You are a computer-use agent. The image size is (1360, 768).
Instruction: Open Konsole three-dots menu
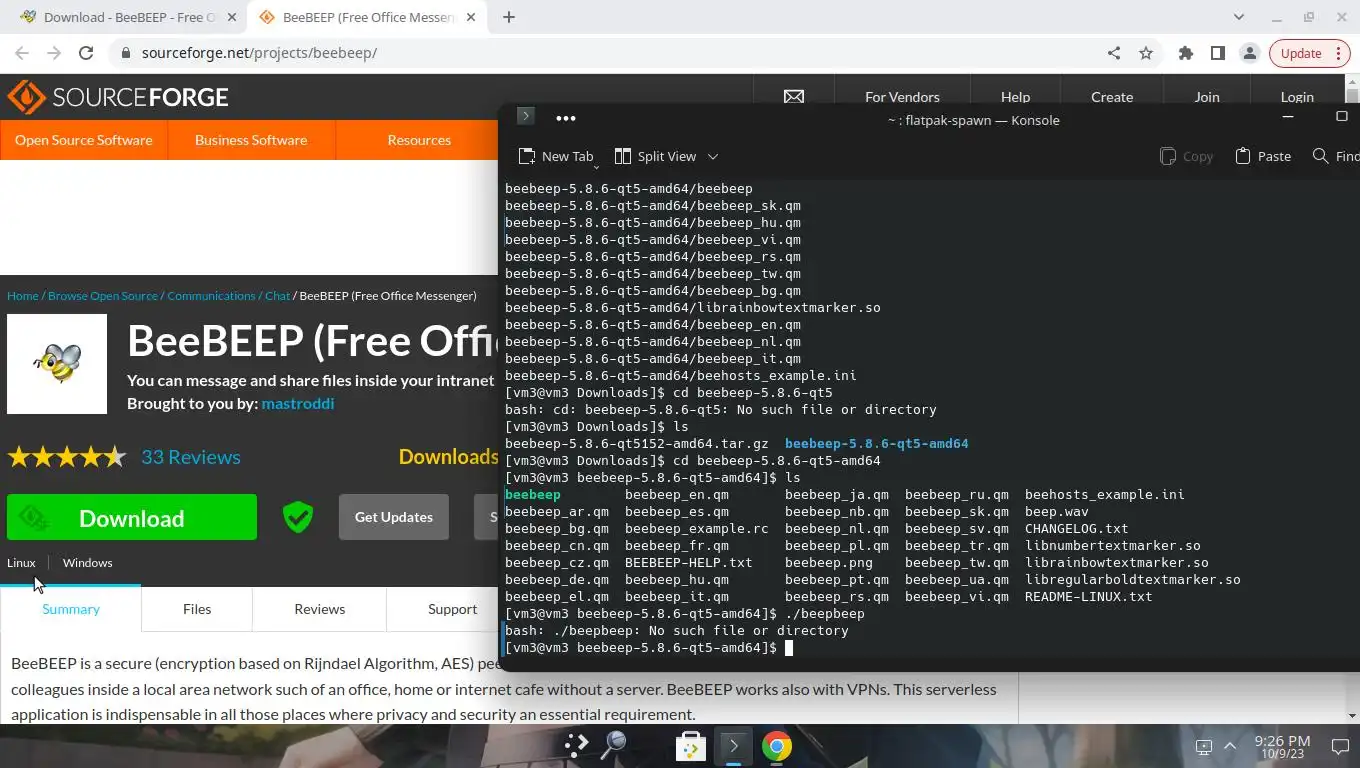[x=566, y=118]
